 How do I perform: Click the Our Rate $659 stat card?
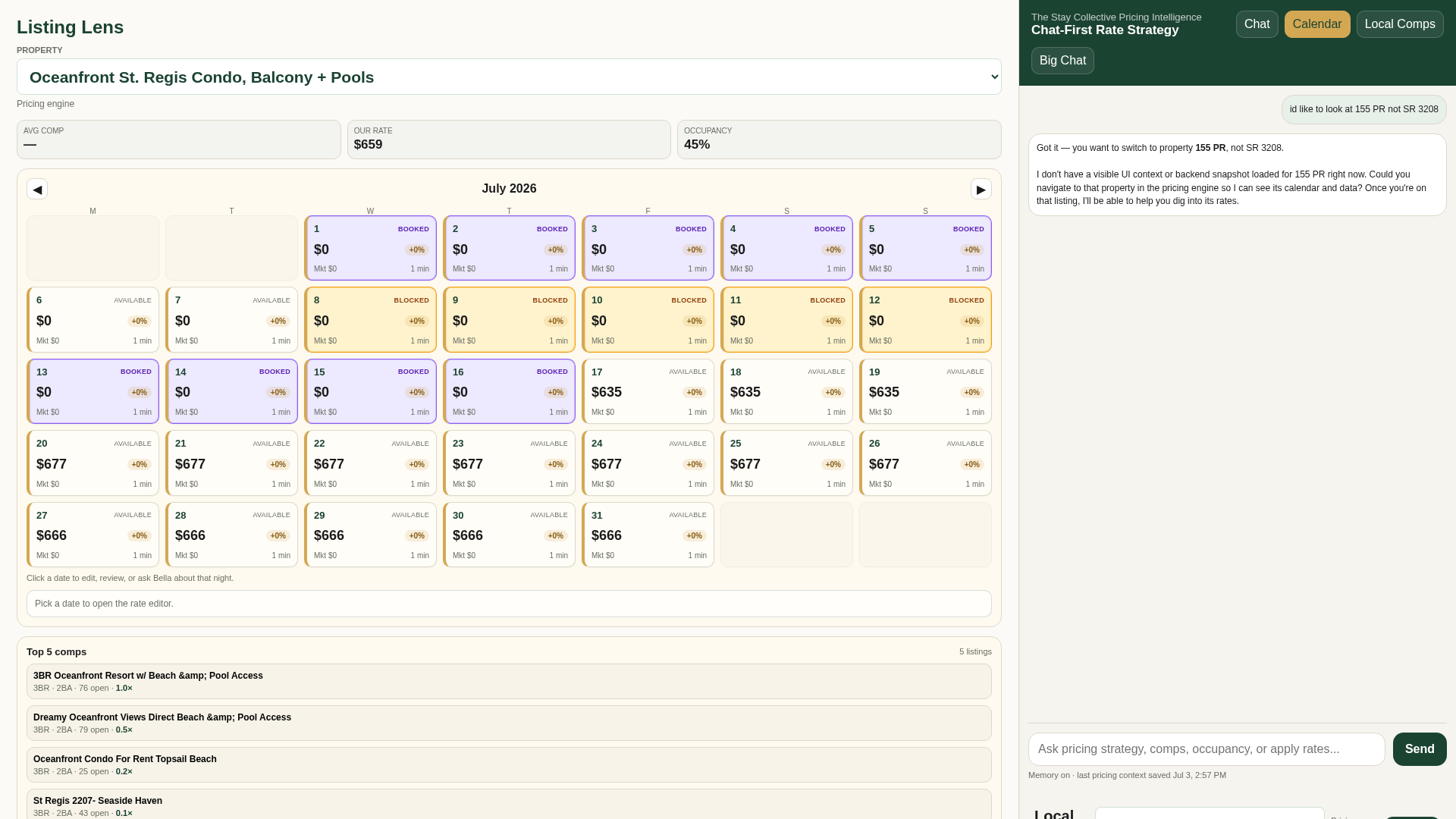tap(509, 140)
